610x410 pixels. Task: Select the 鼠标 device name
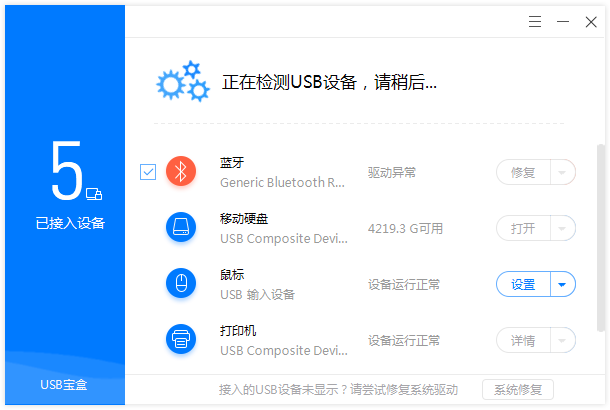[x=232, y=274]
